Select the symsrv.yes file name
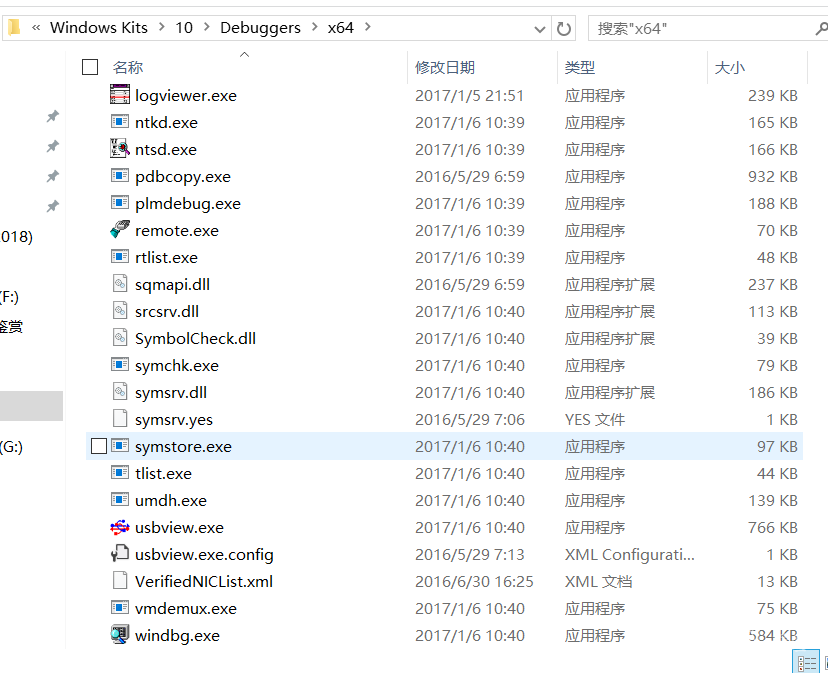This screenshot has height=673, width=828. pos(174,419)
